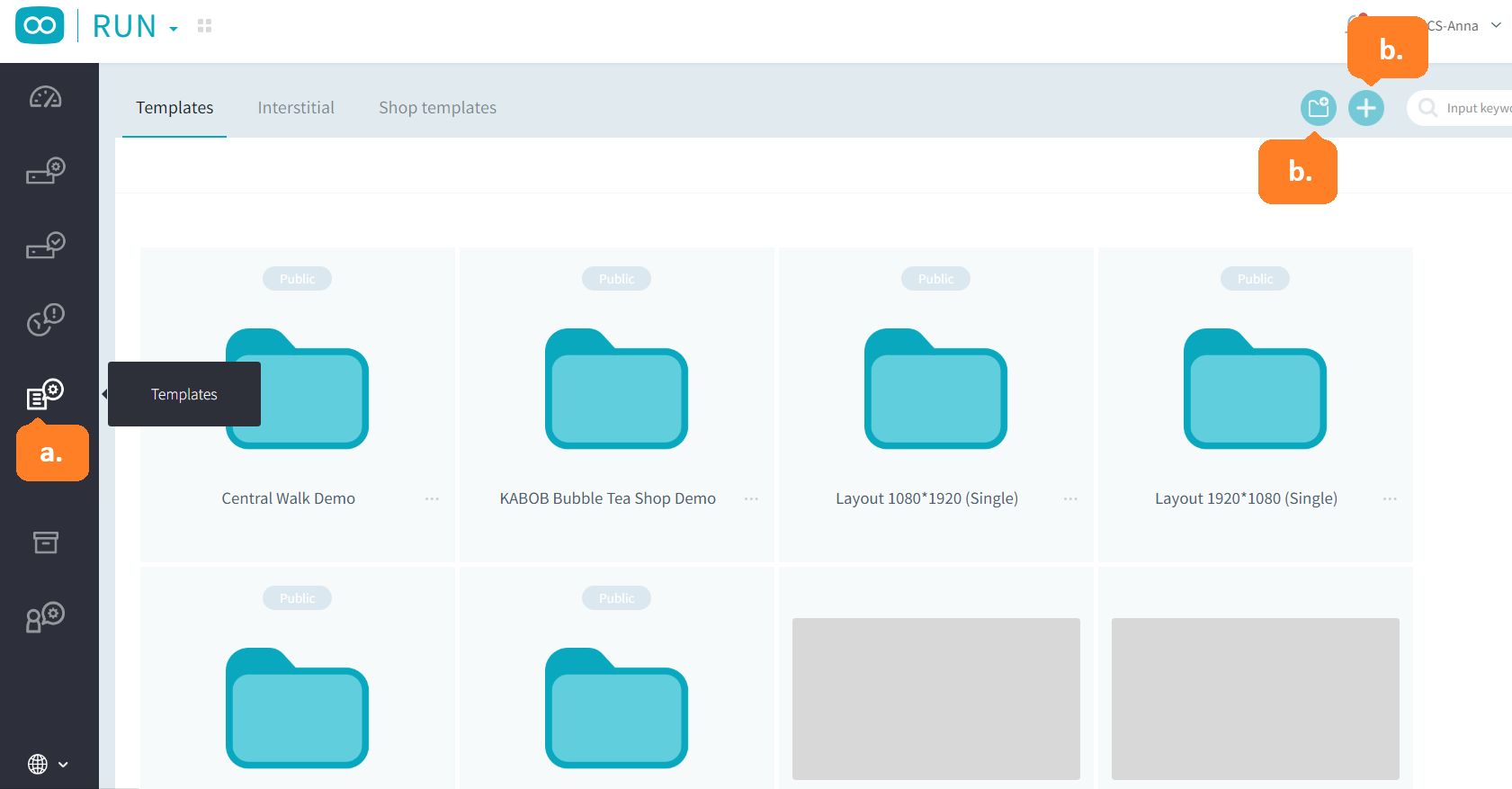Switch to the Interstitial tab
1512x789 pixels.
(296, 108)
